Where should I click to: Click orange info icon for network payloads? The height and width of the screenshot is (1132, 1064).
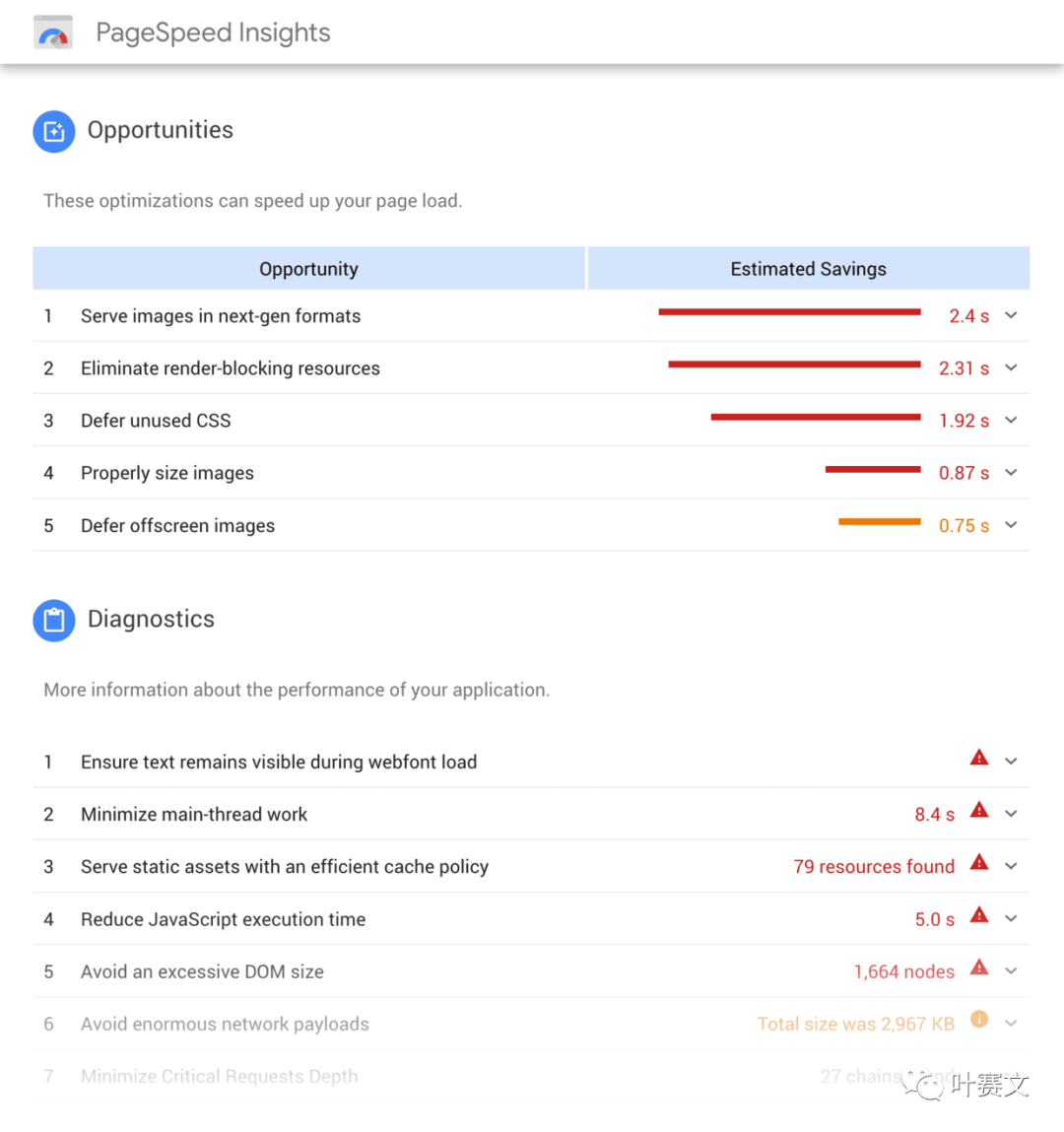click(x=979, y=1020)
